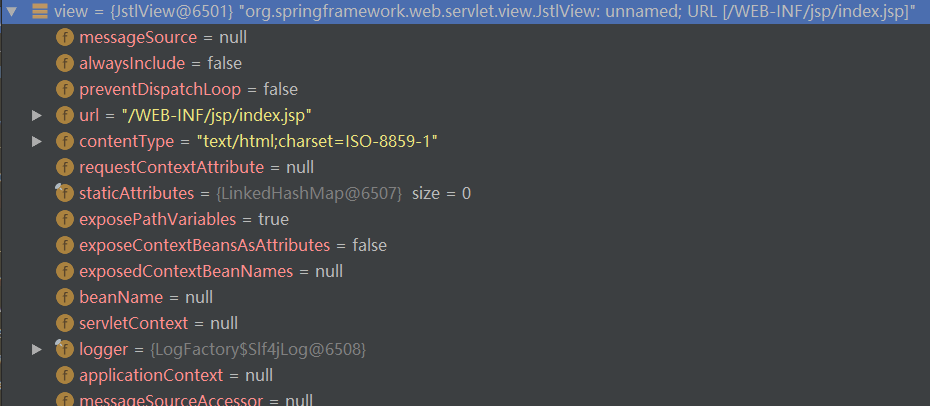Click the staticAttributes field icon
This screenshot has width=930, height=406.
[66, 193]
